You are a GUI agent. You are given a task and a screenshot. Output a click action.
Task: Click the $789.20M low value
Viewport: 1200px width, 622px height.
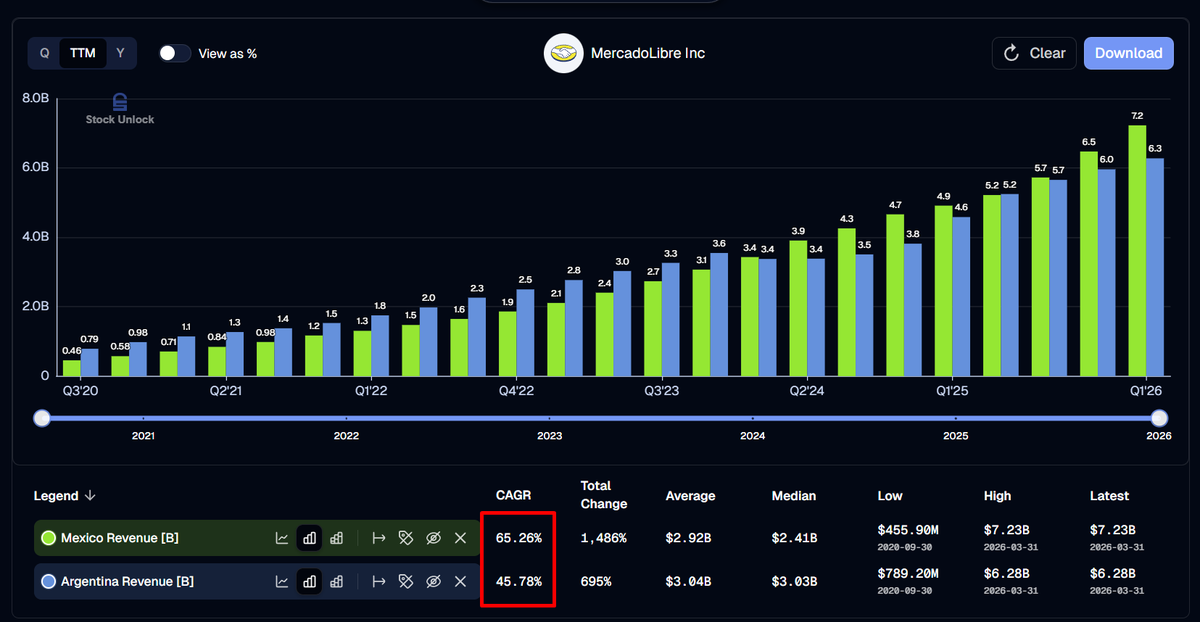pyautogui.click(x=908, y=573)
